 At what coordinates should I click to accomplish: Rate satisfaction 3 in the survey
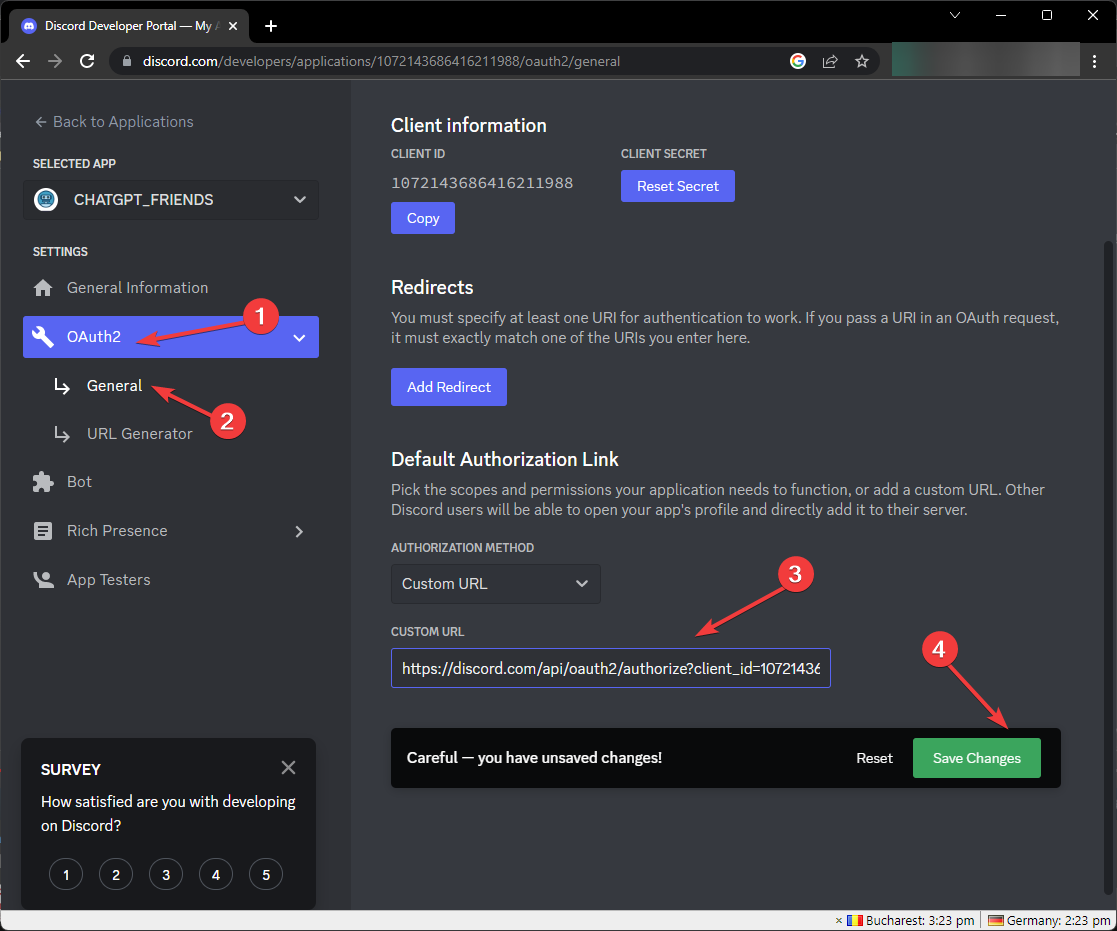coord(166,875)
